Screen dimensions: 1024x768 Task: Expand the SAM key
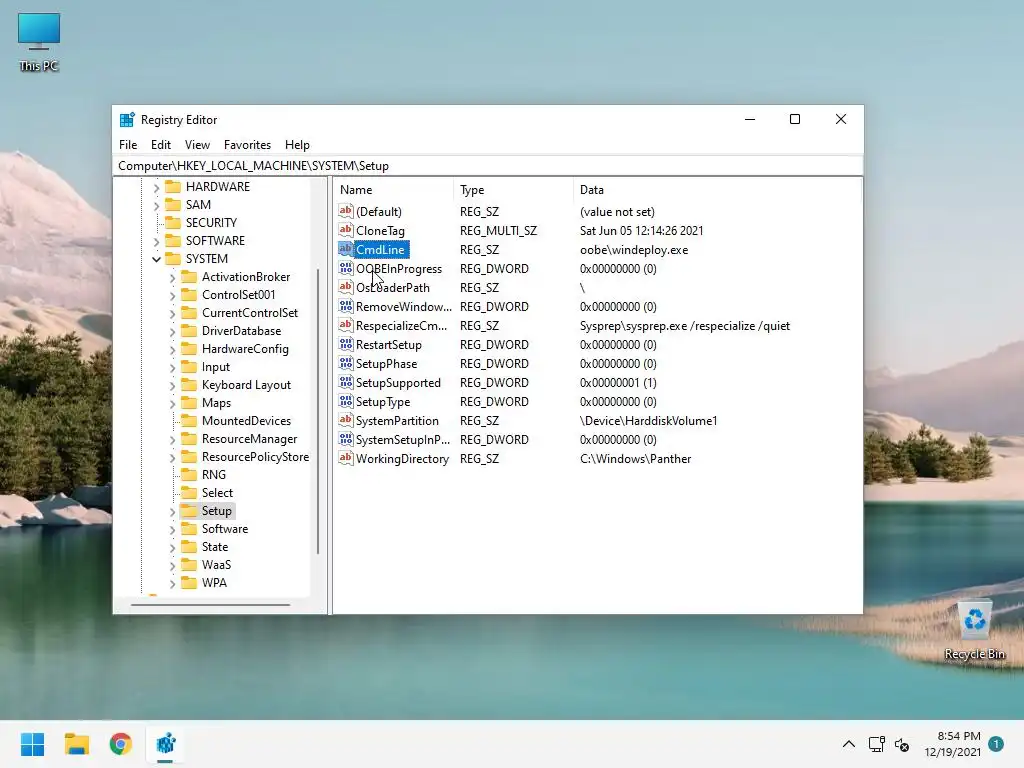(x=156, y=205)
